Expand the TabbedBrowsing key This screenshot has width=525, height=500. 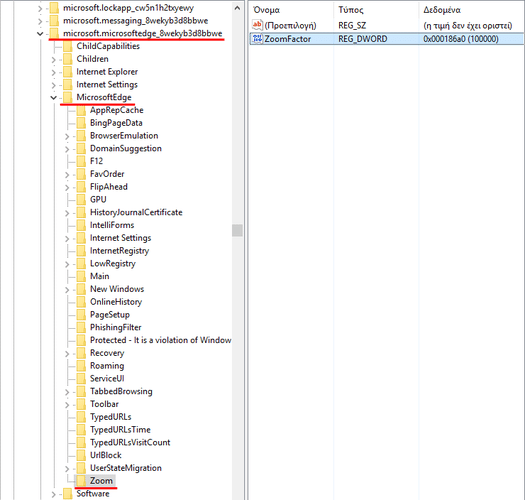point(67,392)
